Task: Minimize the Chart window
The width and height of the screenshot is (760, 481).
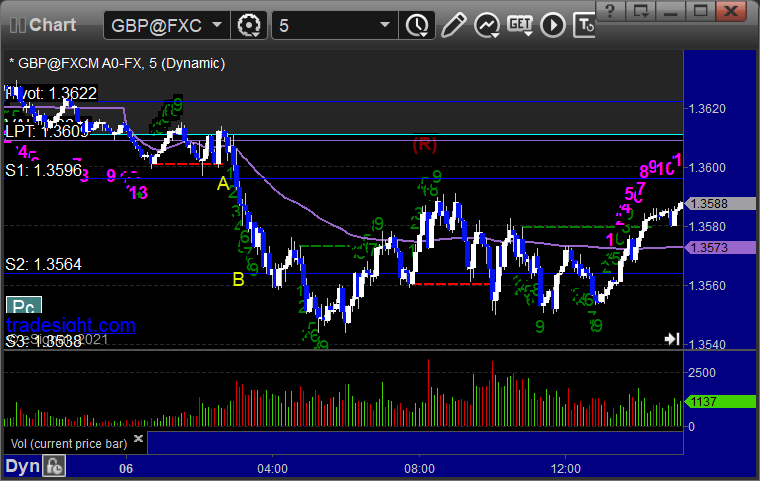Action: pyautogui.click(x=671, y=11)
